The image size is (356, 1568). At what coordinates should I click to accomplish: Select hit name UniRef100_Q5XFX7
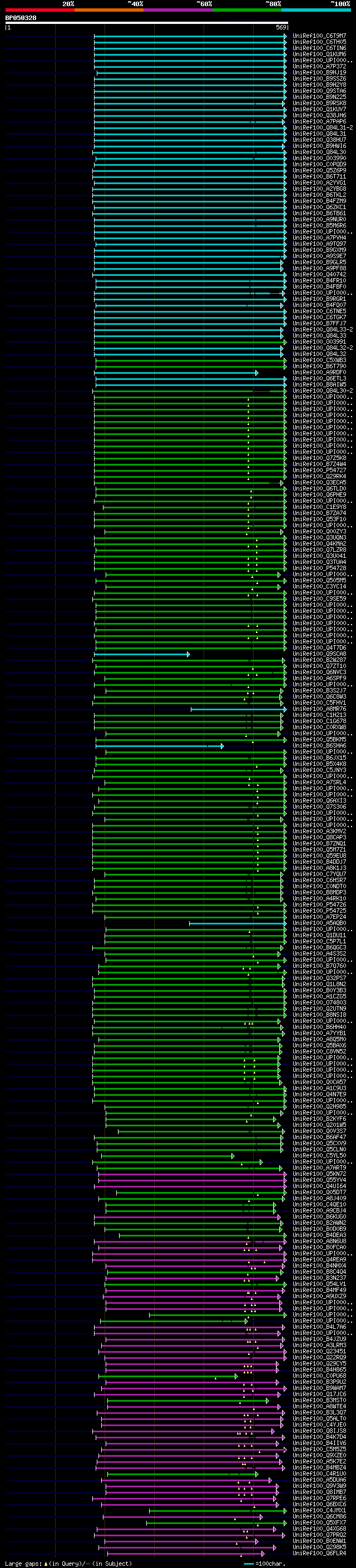click(319, 1522)
